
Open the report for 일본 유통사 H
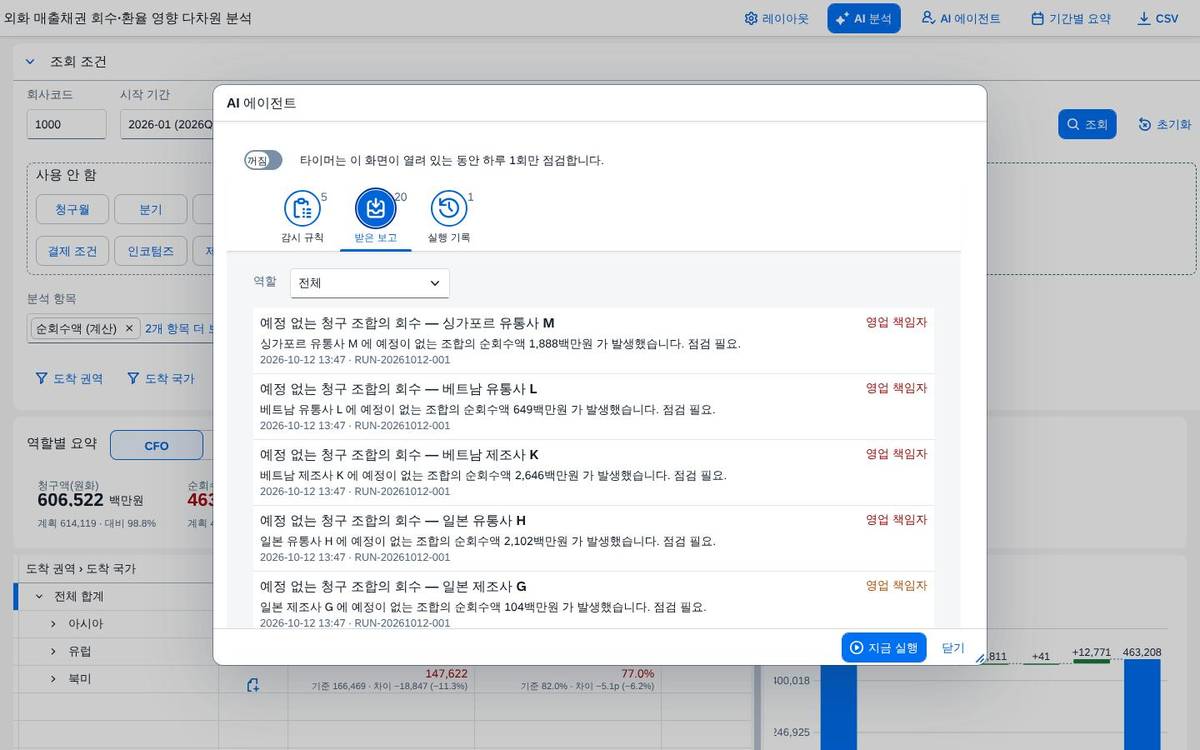point(593,538)
